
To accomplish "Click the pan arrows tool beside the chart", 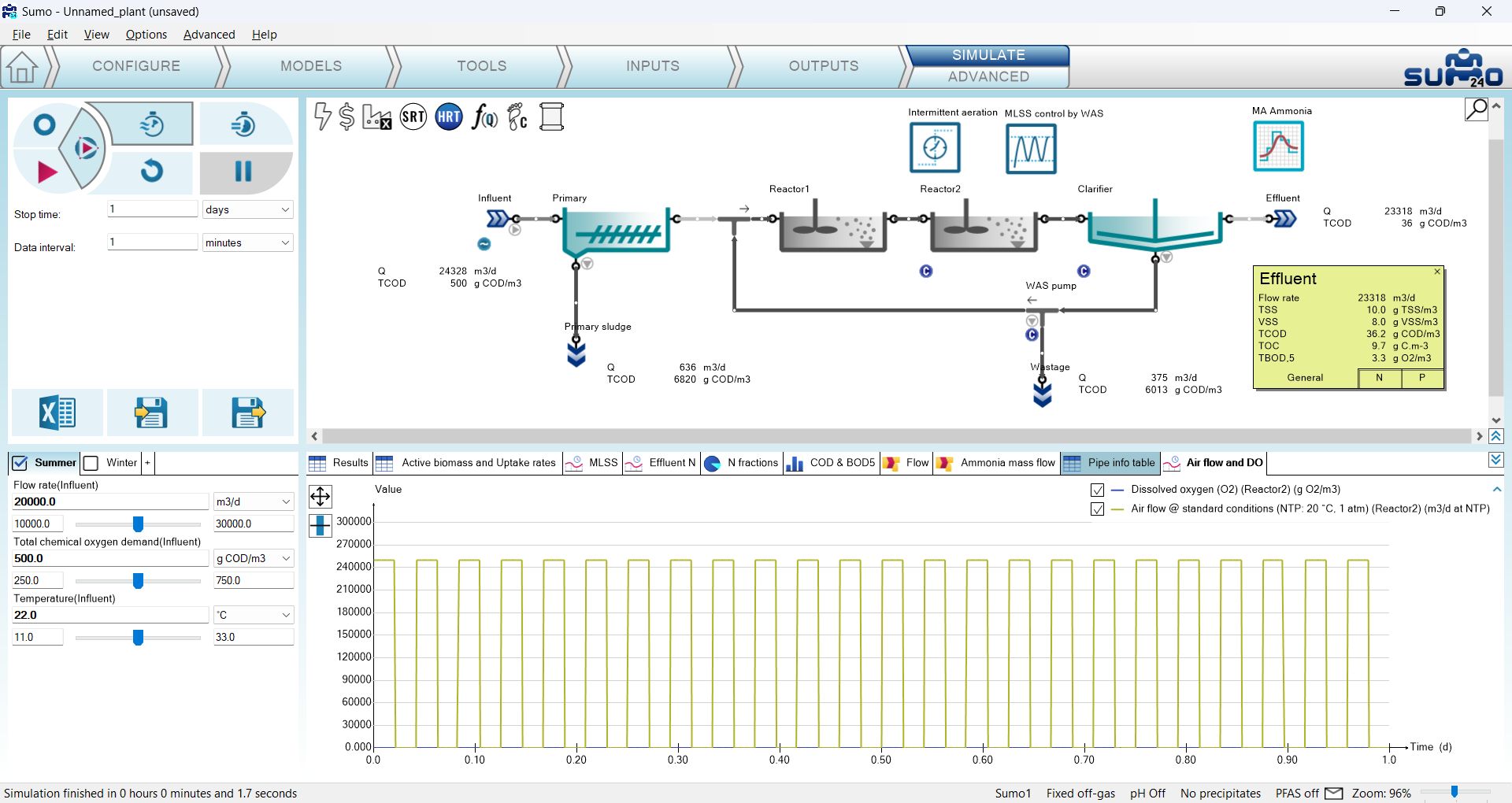I will click(321, 496).
